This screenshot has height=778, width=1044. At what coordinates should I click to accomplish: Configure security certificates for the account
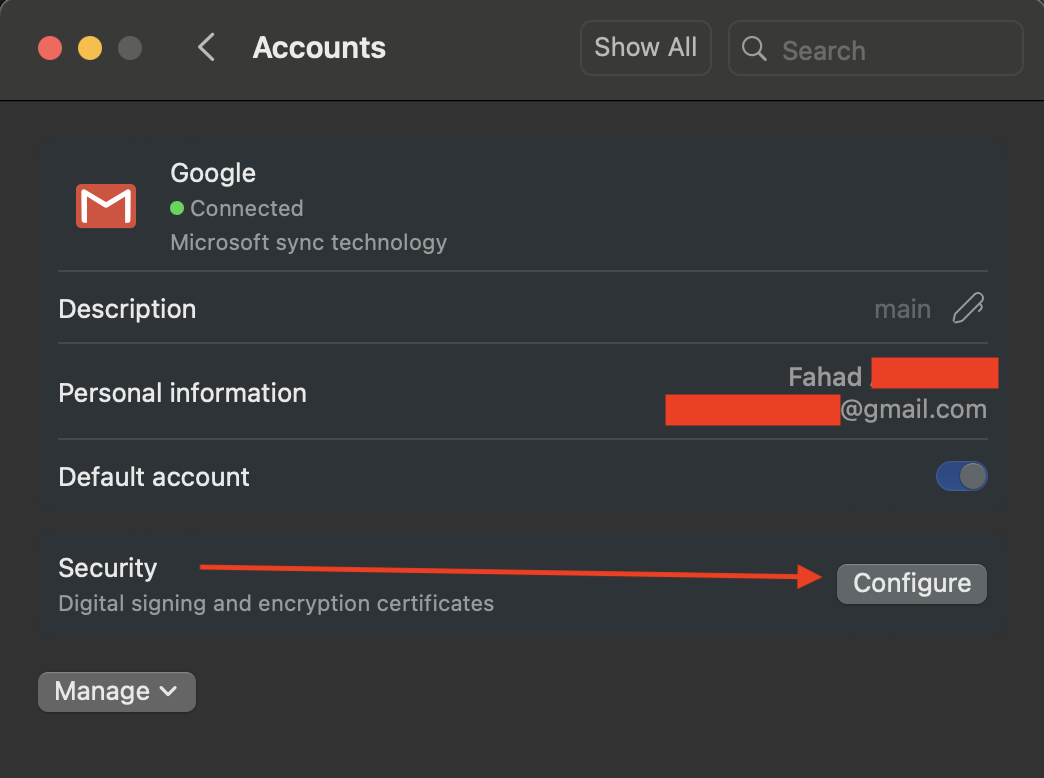[x=911, y=583]
